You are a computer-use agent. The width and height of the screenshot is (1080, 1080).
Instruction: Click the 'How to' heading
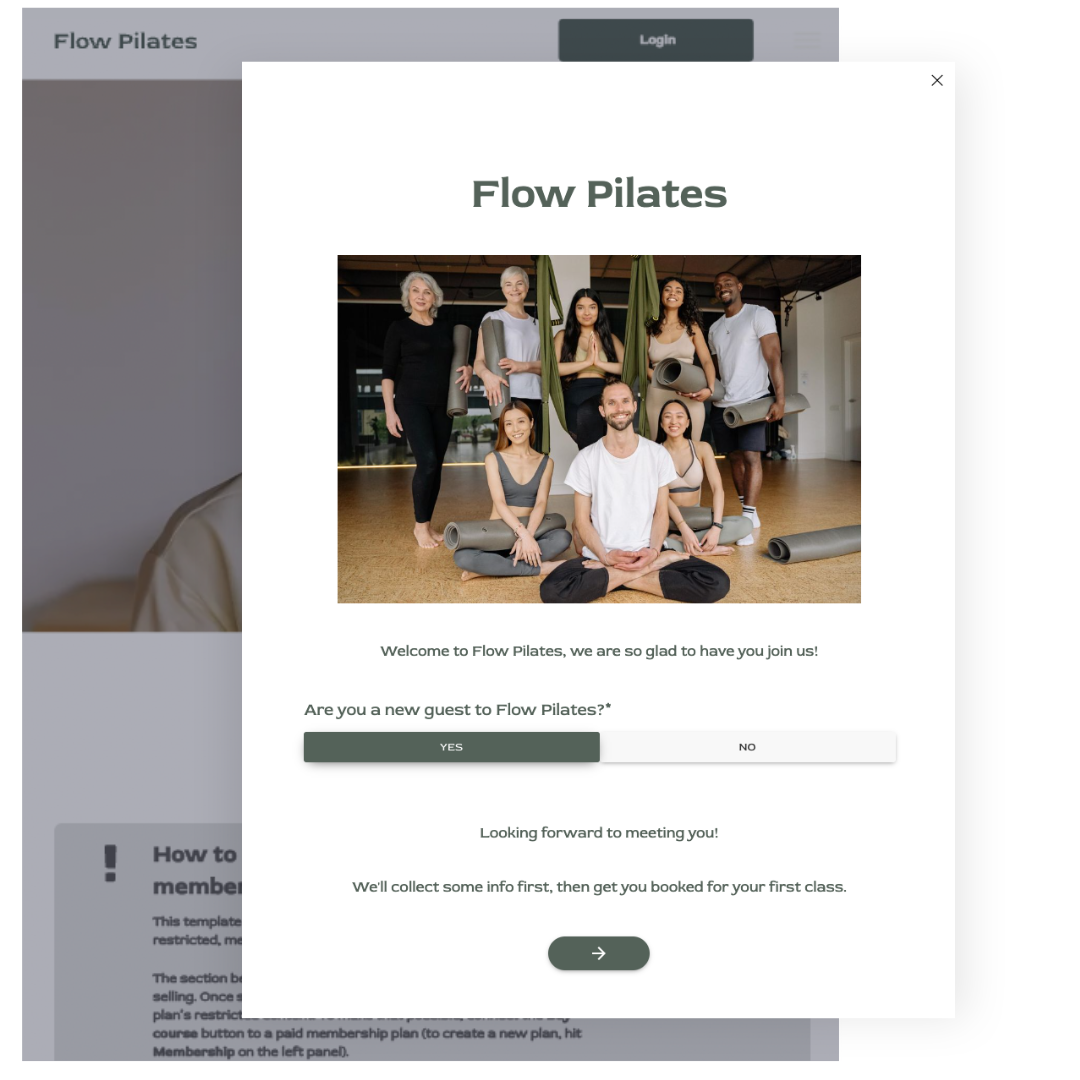tap(195, 854)
